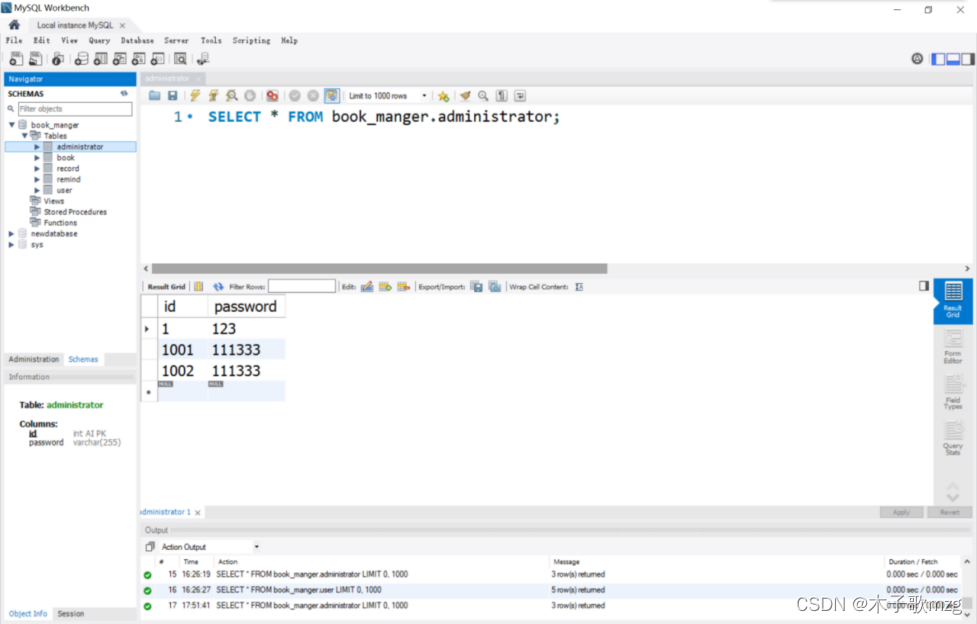This screenshot has width=977, height=624.
Task: Toggle the bottom output panel visibility
Action: 953,59
